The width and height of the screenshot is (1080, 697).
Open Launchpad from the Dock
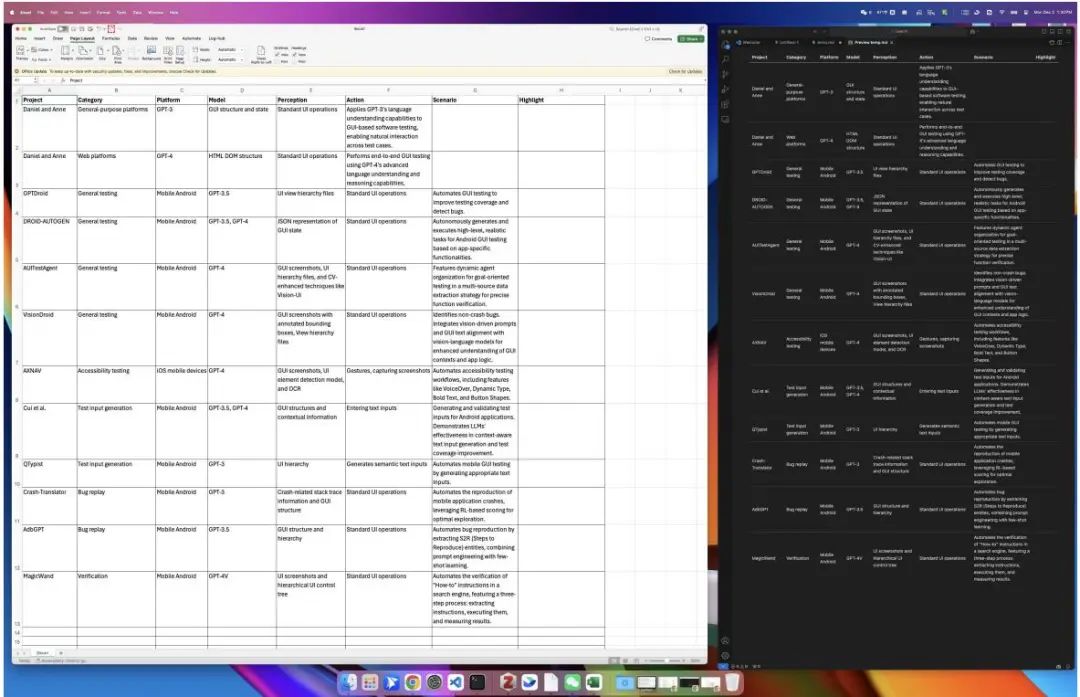[371, 683]
